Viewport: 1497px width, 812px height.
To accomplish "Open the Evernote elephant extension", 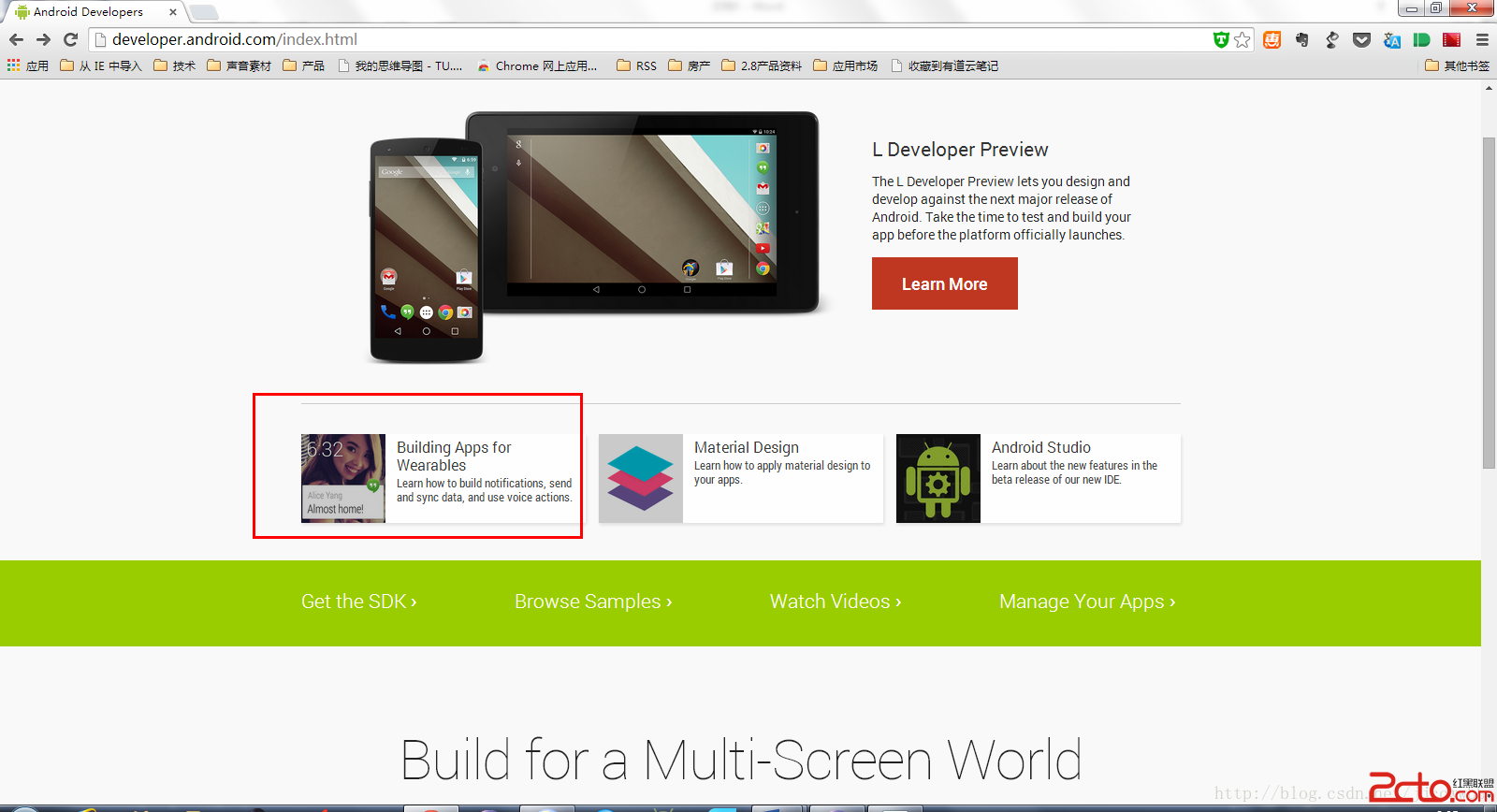I will click(x=1301, y=39).
